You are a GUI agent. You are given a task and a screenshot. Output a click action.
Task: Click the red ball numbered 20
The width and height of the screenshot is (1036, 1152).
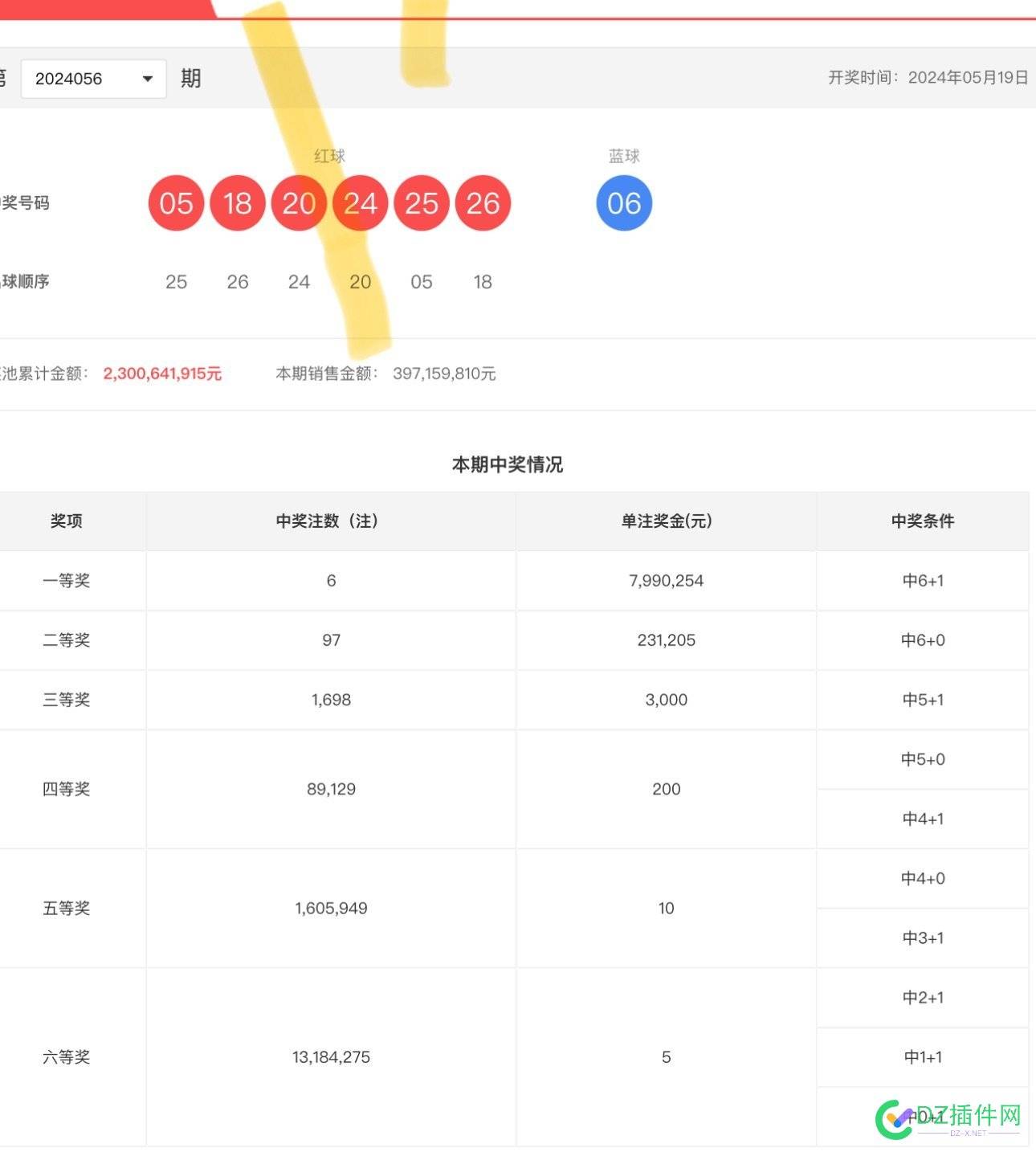(299, 203)
